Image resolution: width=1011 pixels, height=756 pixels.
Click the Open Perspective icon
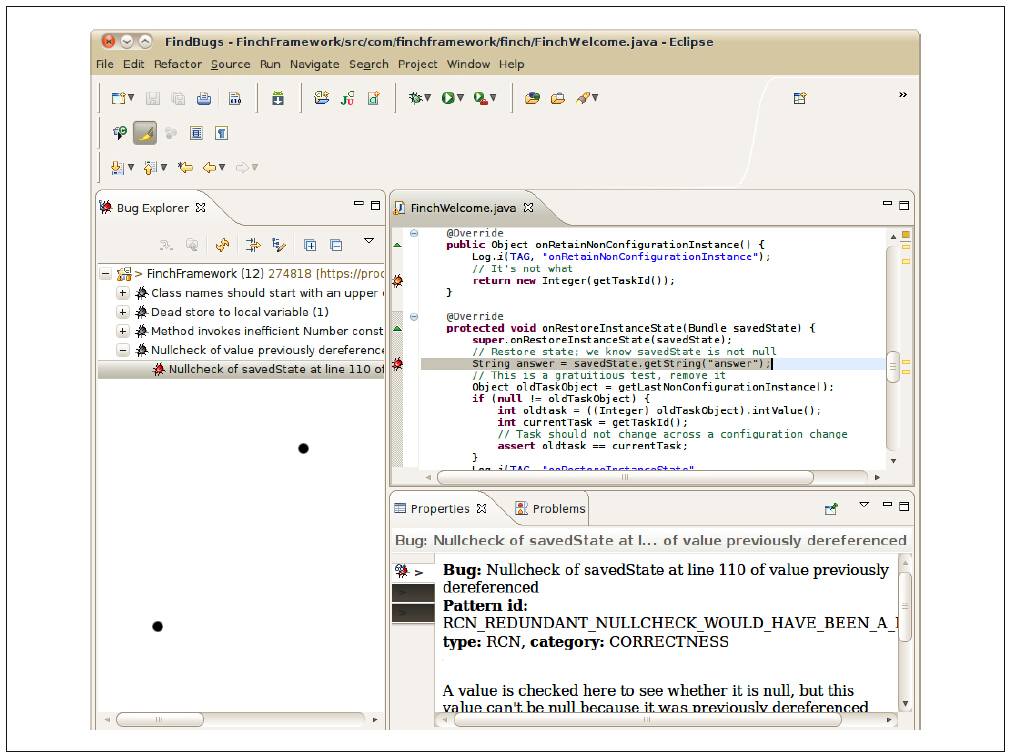click(800, 98)
